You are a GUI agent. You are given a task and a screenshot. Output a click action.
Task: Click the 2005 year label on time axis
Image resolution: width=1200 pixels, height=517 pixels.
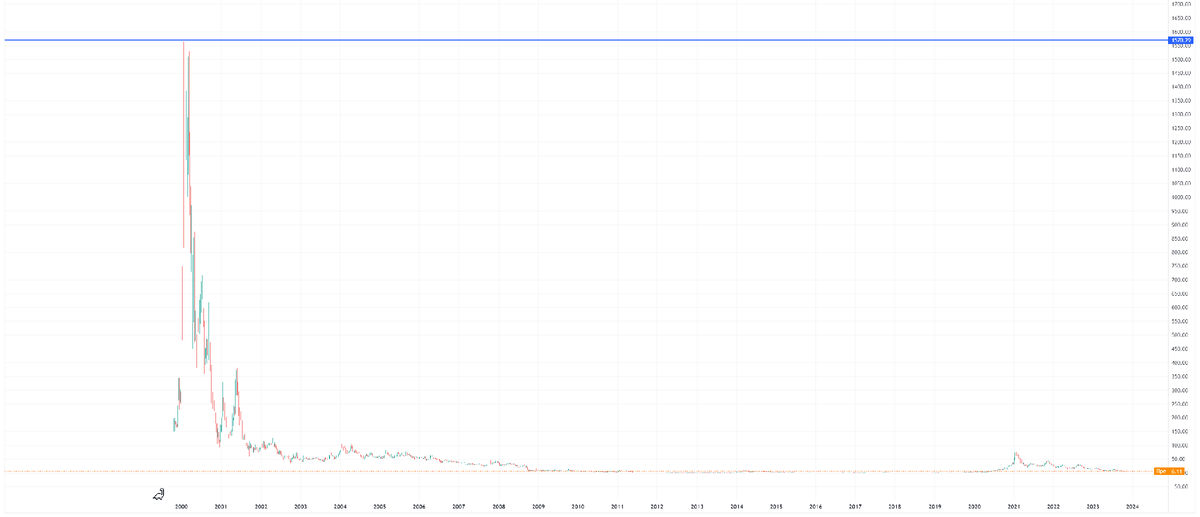pyautogui.click(x=380, y=507)
